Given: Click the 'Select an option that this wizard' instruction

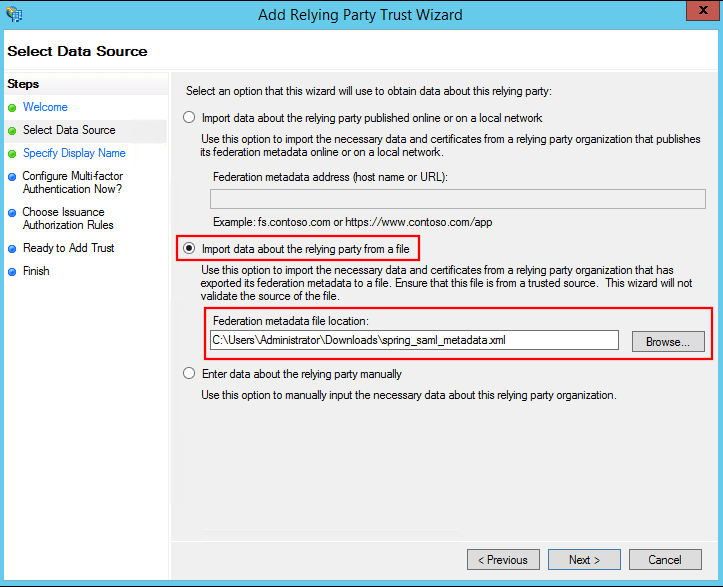Looking at the screenshot, I should (x=369, y=91).
